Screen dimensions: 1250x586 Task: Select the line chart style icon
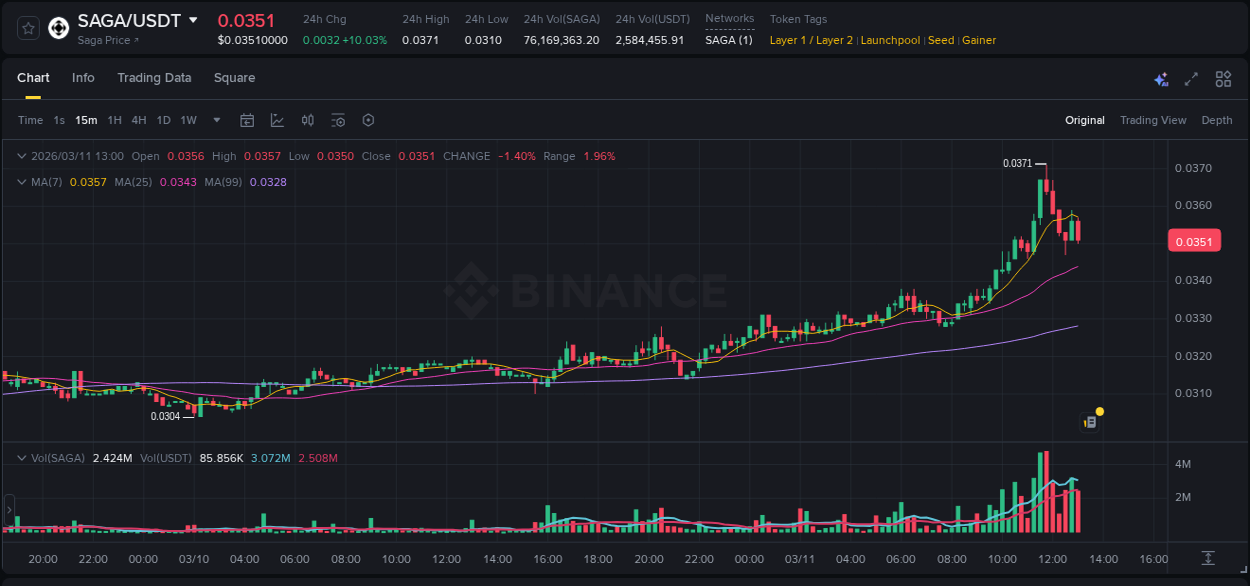coord(277,120)
